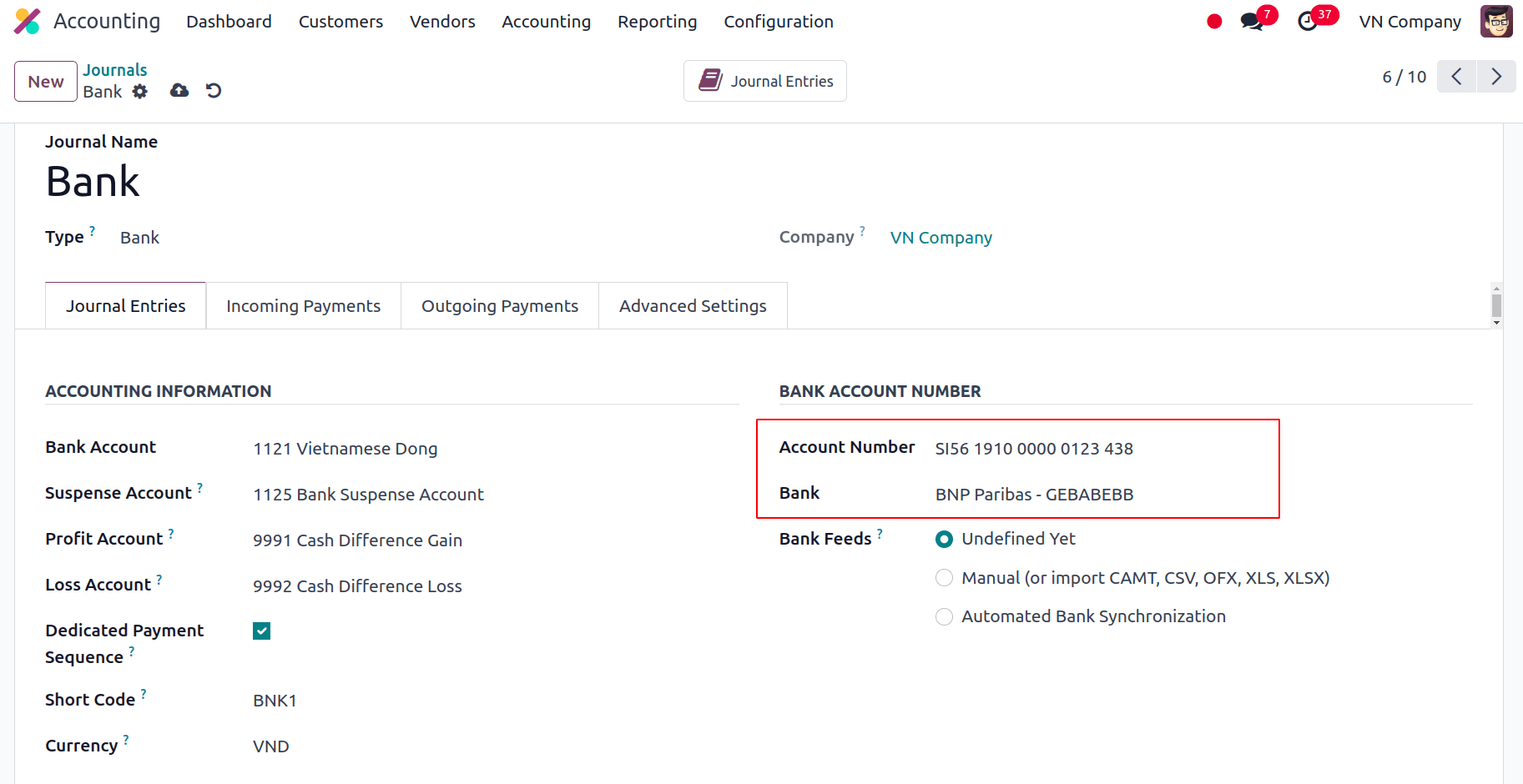Open the Reporting menu

pos(657,22)
